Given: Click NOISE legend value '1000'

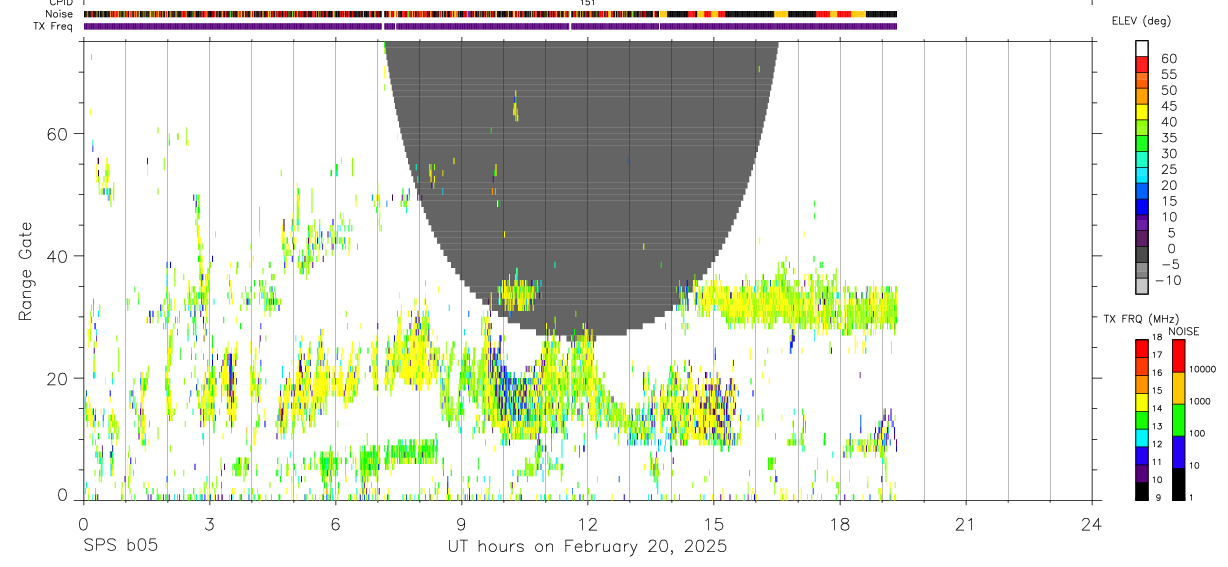Looking at the screenshot, I should click(1200, 402).
